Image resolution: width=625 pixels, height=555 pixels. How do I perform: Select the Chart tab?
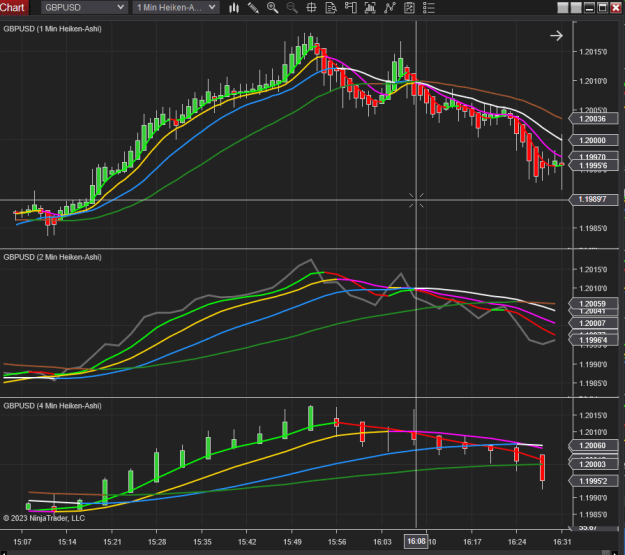click(14, 8)
